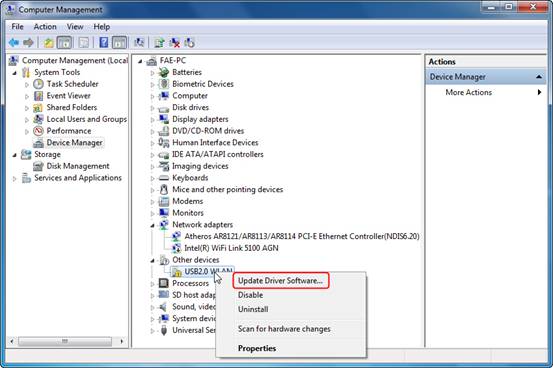Viewport: 553px width, 368px height.
Task: Click the Uninstall device red X toolbar icon
Action: [x=174, y=43]
